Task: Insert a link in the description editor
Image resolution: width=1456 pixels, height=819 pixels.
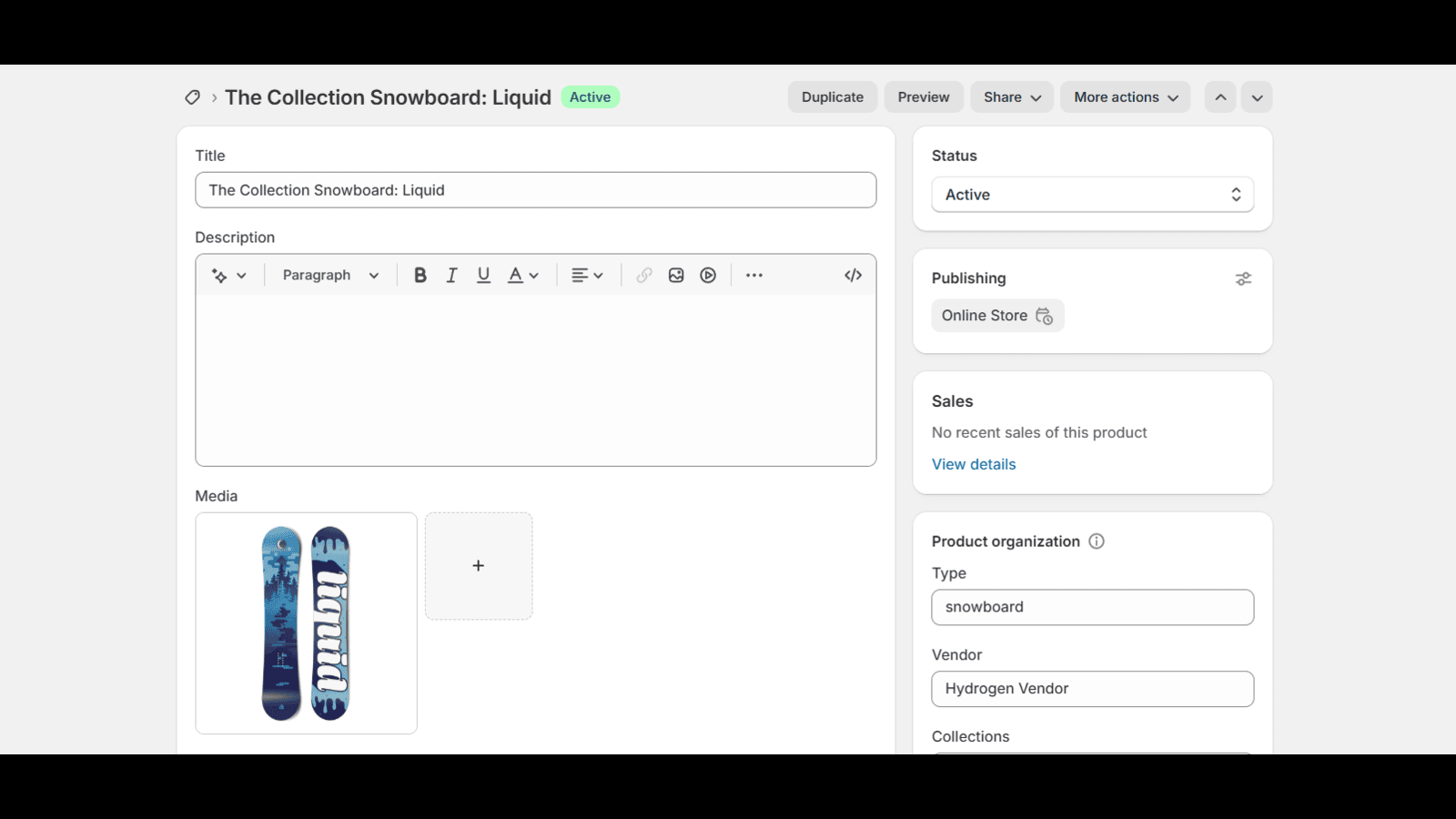Action: click(644, 274)
